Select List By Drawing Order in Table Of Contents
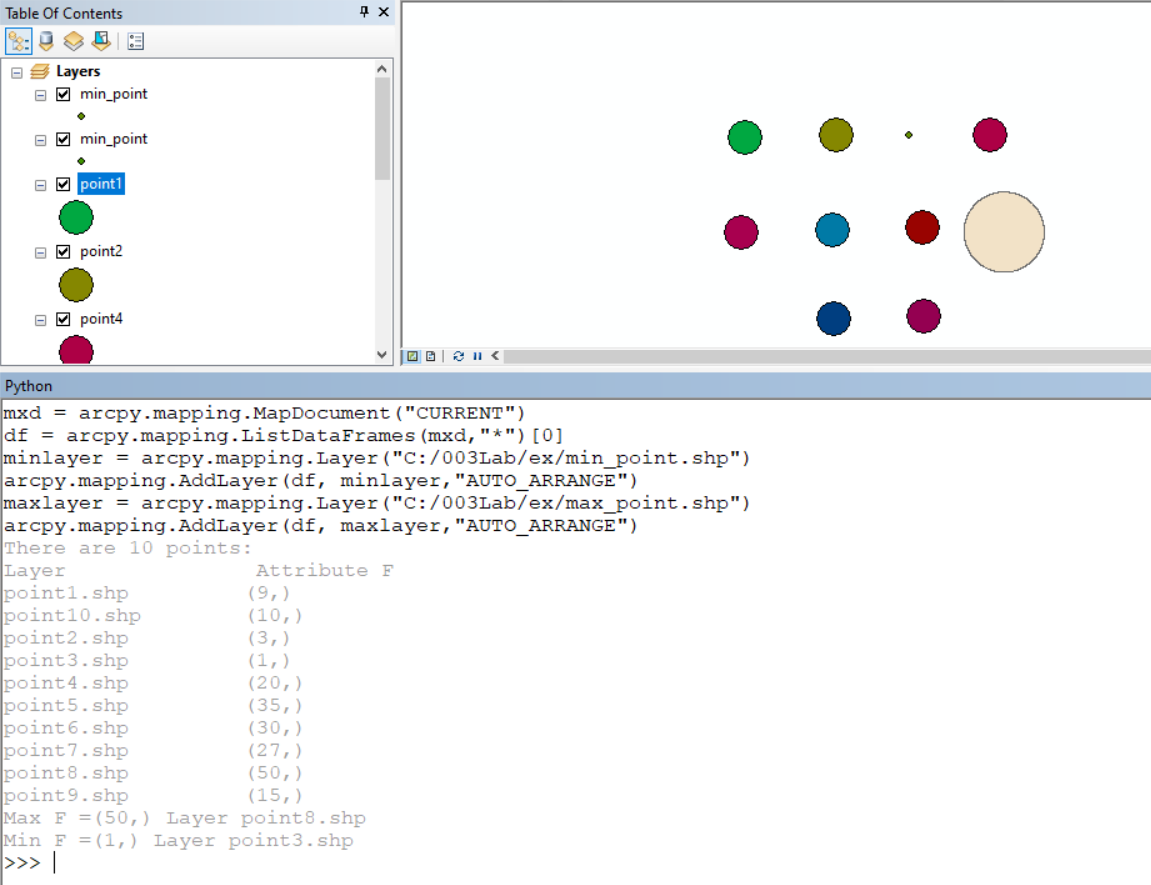This screenshot has height=885, width=1151. (x=18, y=41)
